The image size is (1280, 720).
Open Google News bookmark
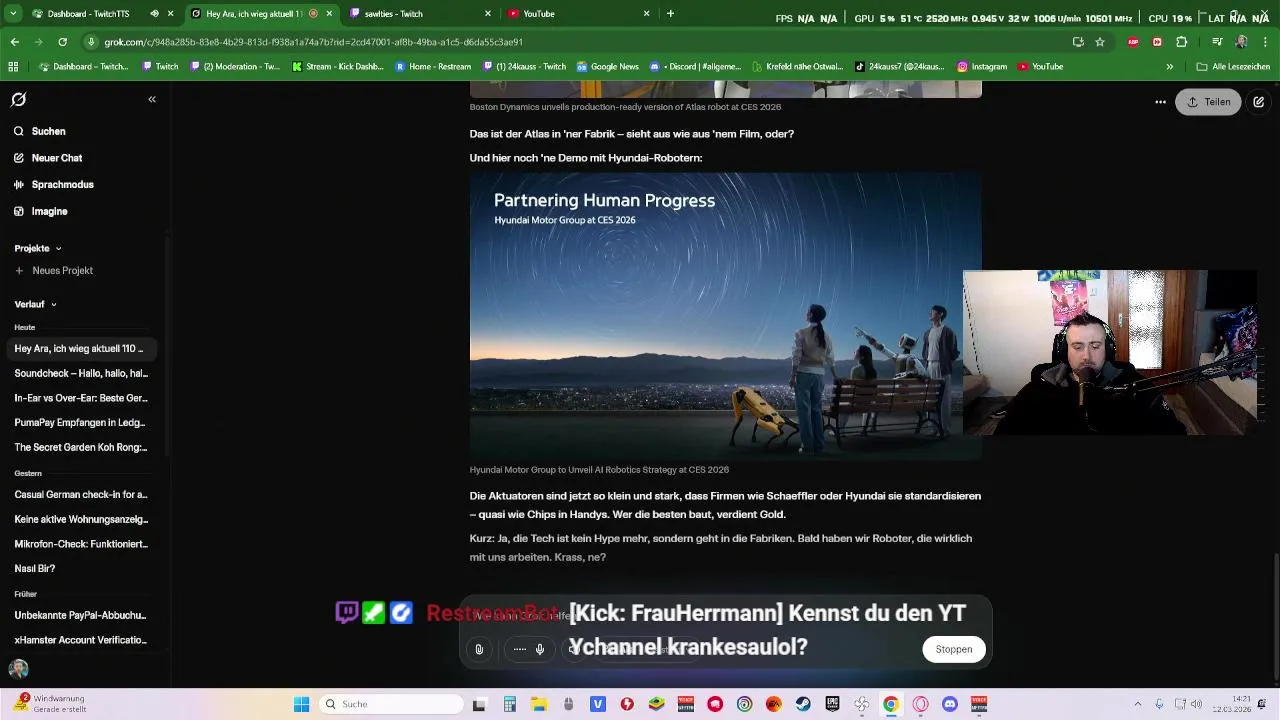coord(608,67)
